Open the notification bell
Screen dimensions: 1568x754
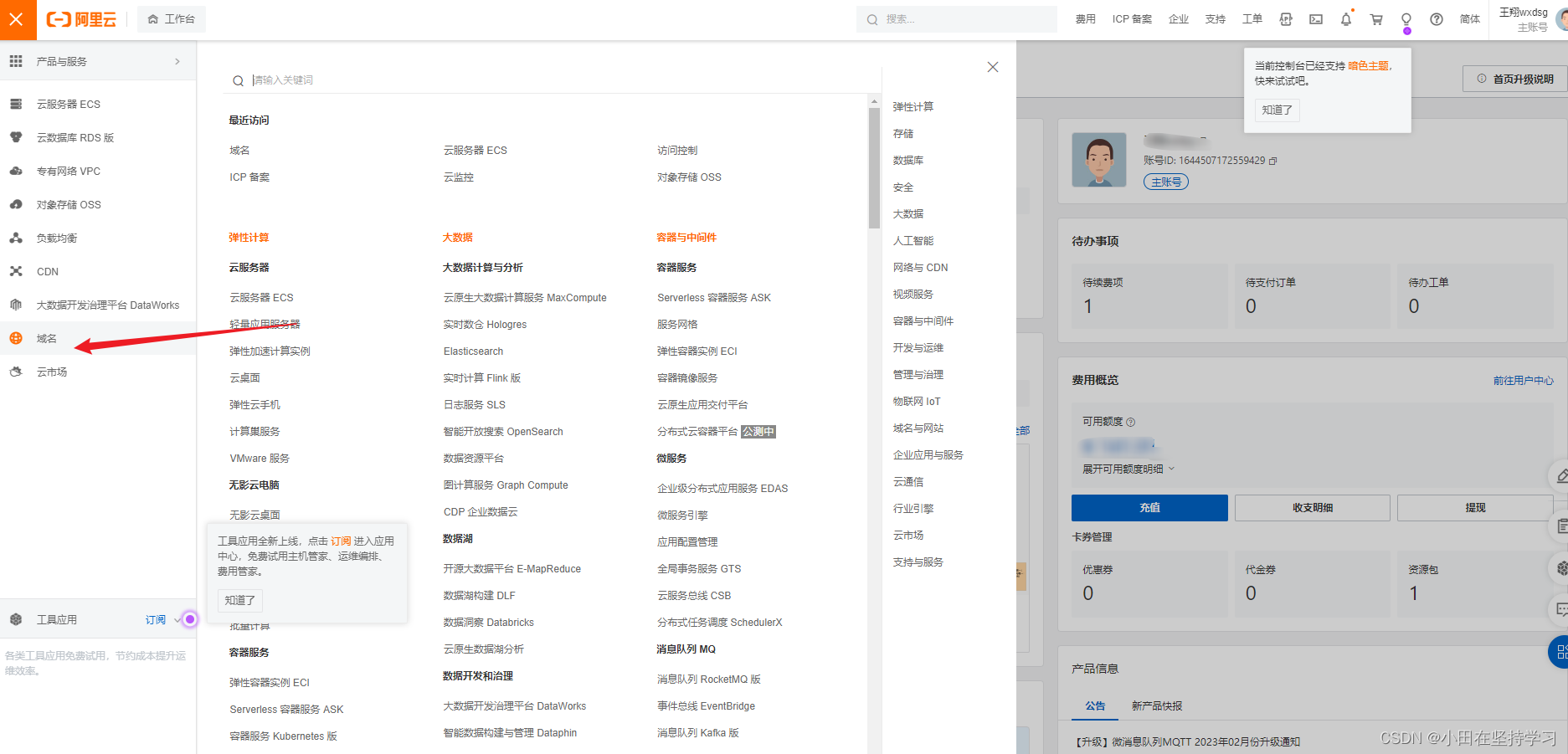[x=1346, y=19]
